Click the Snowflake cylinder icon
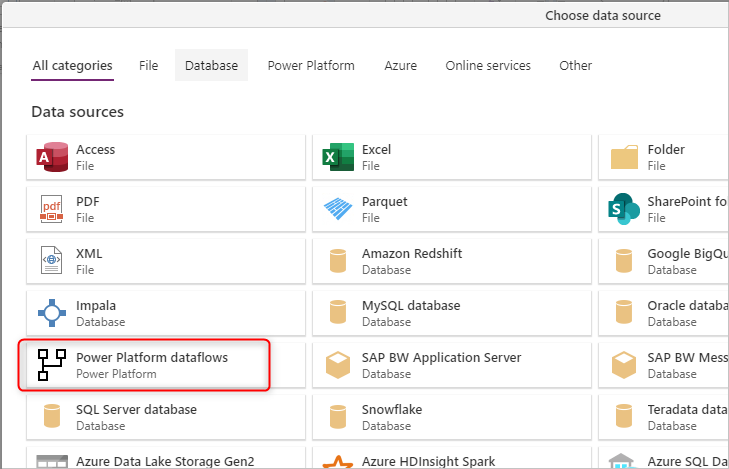 [x=338, y=416]
